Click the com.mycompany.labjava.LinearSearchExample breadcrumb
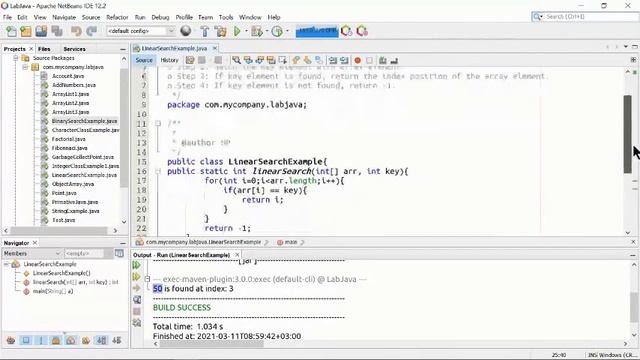 tap(203, 242)
